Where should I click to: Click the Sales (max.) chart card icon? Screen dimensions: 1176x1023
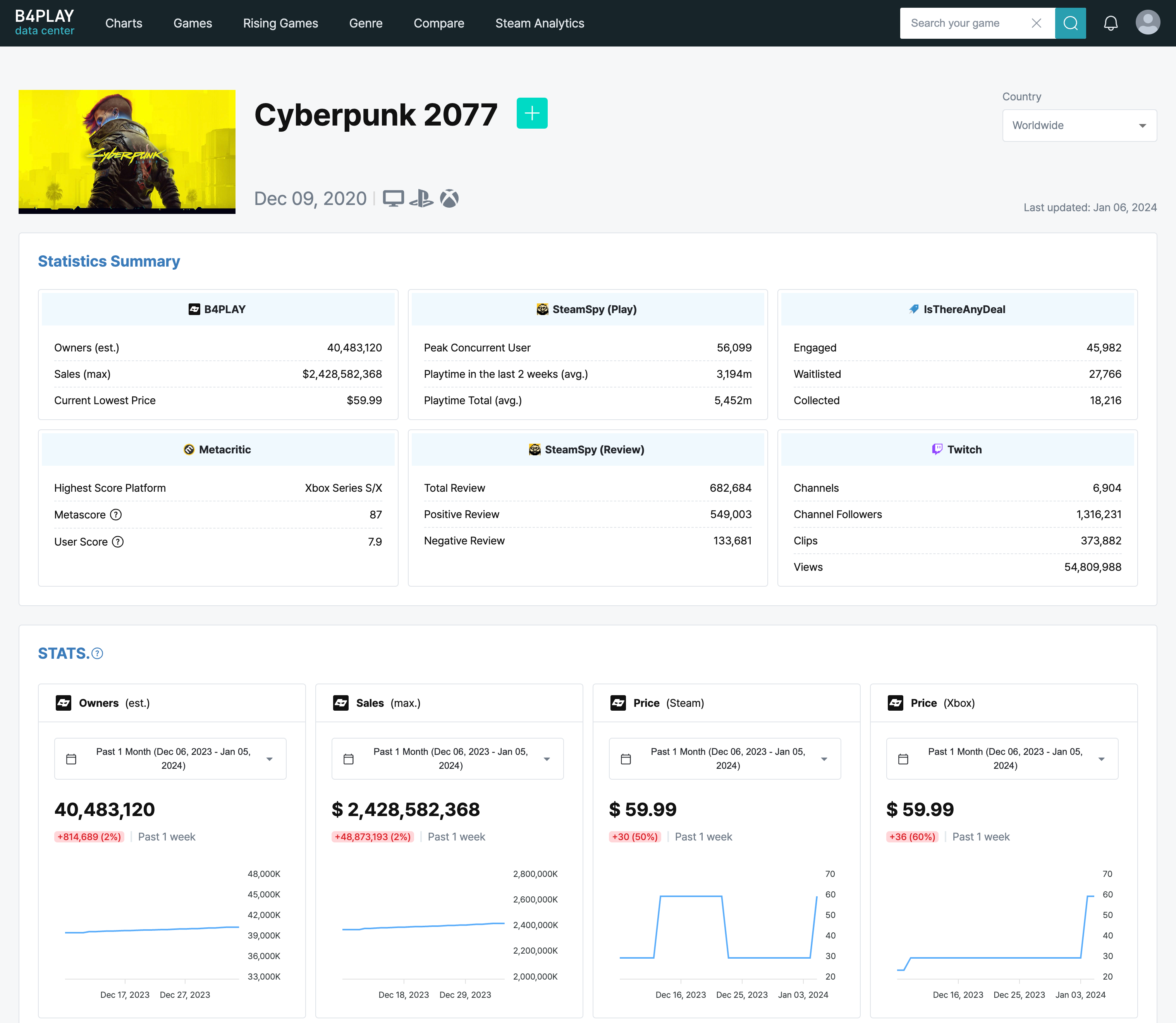[340, 703]
